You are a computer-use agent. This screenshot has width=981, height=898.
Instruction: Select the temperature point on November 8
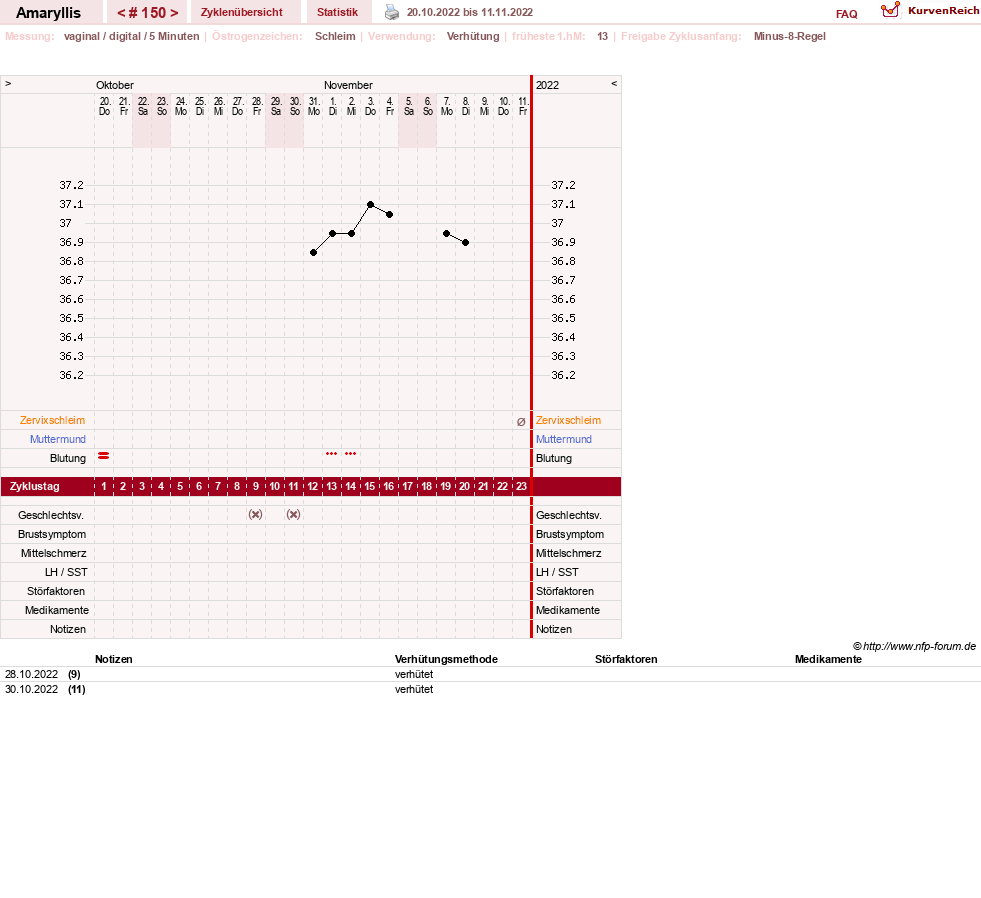coord(465,243)
